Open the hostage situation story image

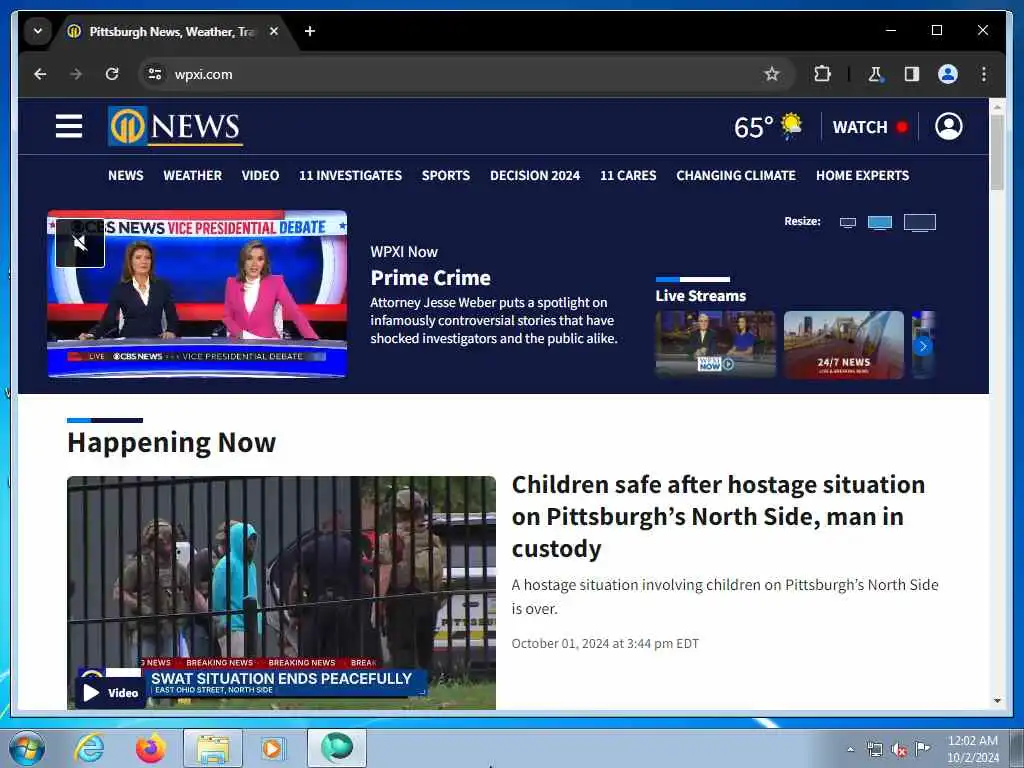(x=281, y=592)
